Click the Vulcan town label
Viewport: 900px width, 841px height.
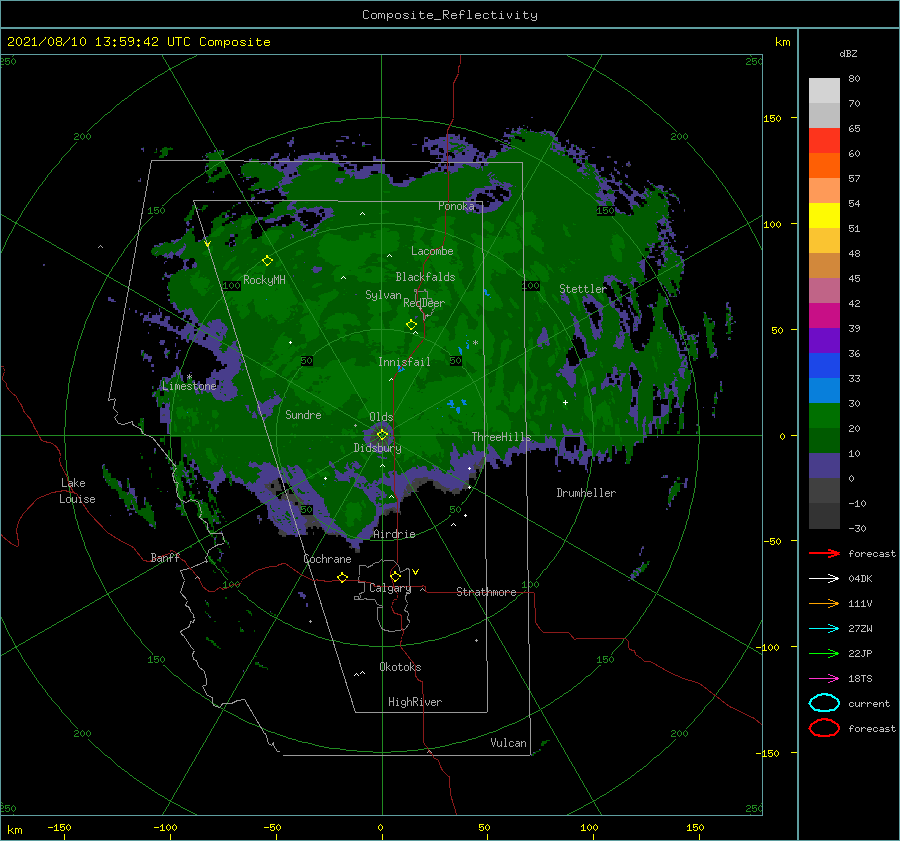(x=508, y=743)
